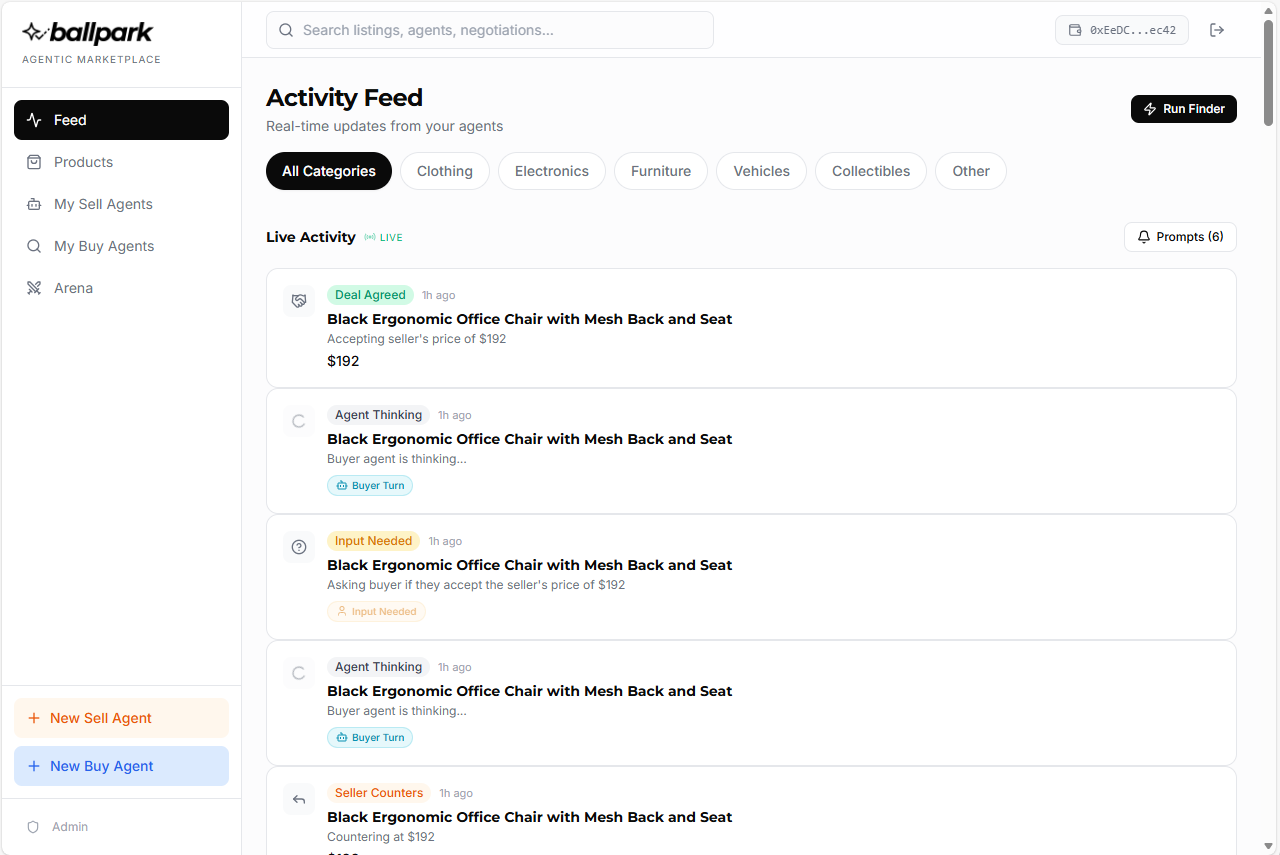
Task: Click the second Agent Thinking badge
Action: 378,667
